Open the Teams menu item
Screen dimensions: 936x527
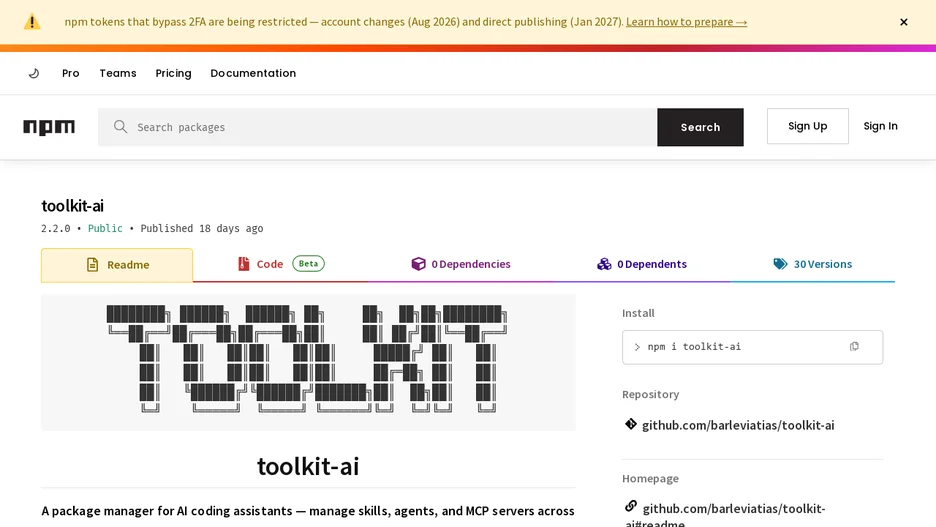tap(118, 73)
